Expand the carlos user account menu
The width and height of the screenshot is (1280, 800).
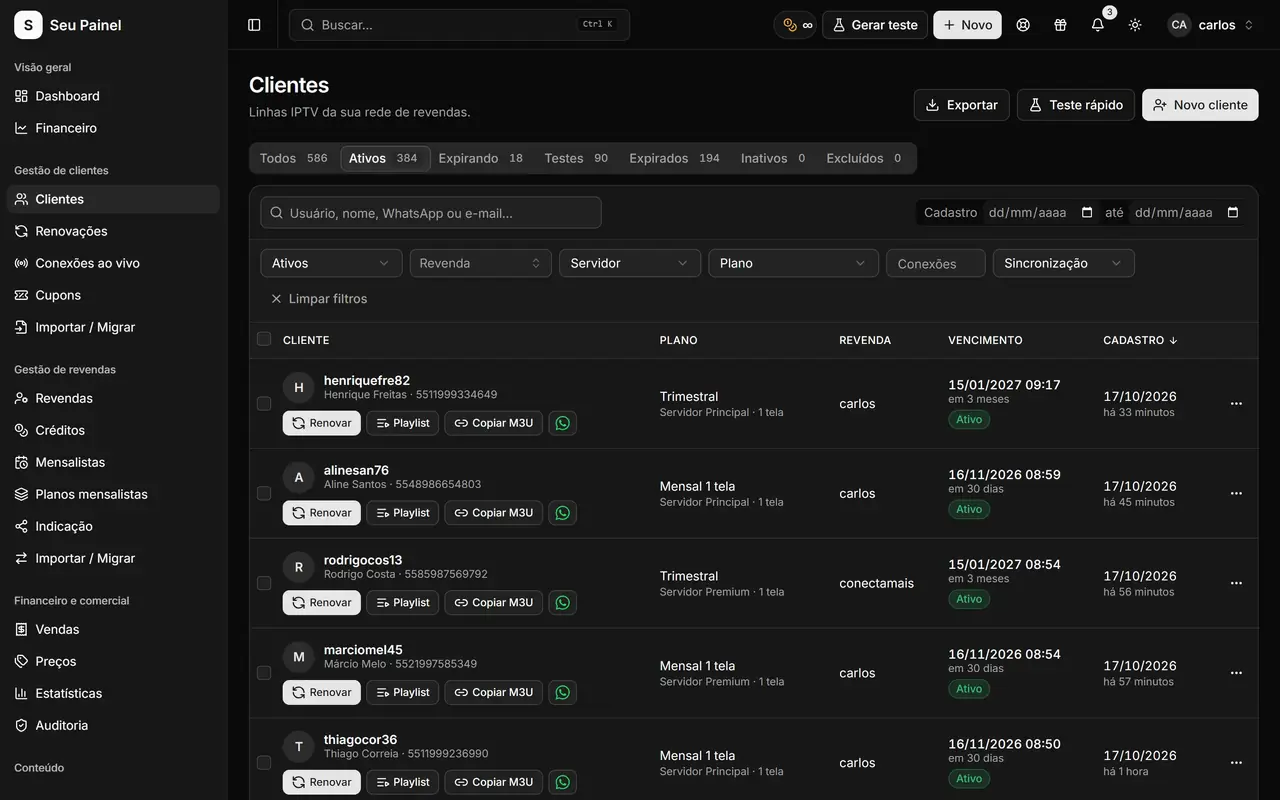coord(1211,25)
